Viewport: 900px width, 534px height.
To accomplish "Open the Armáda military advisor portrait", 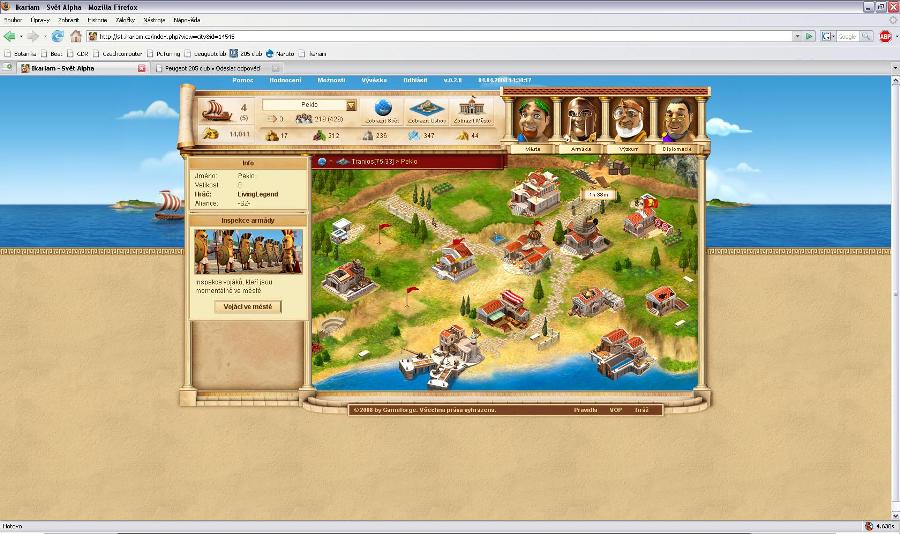I will click(580, 122).
